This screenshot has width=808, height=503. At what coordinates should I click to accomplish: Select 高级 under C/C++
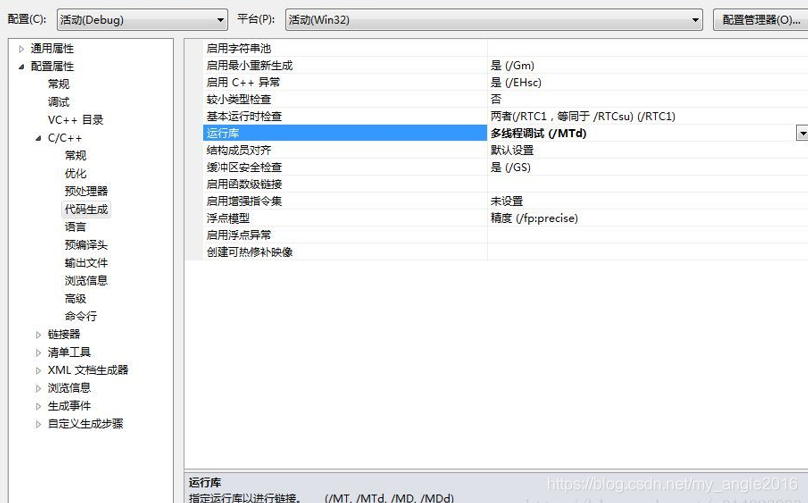[x=76, y=298]
